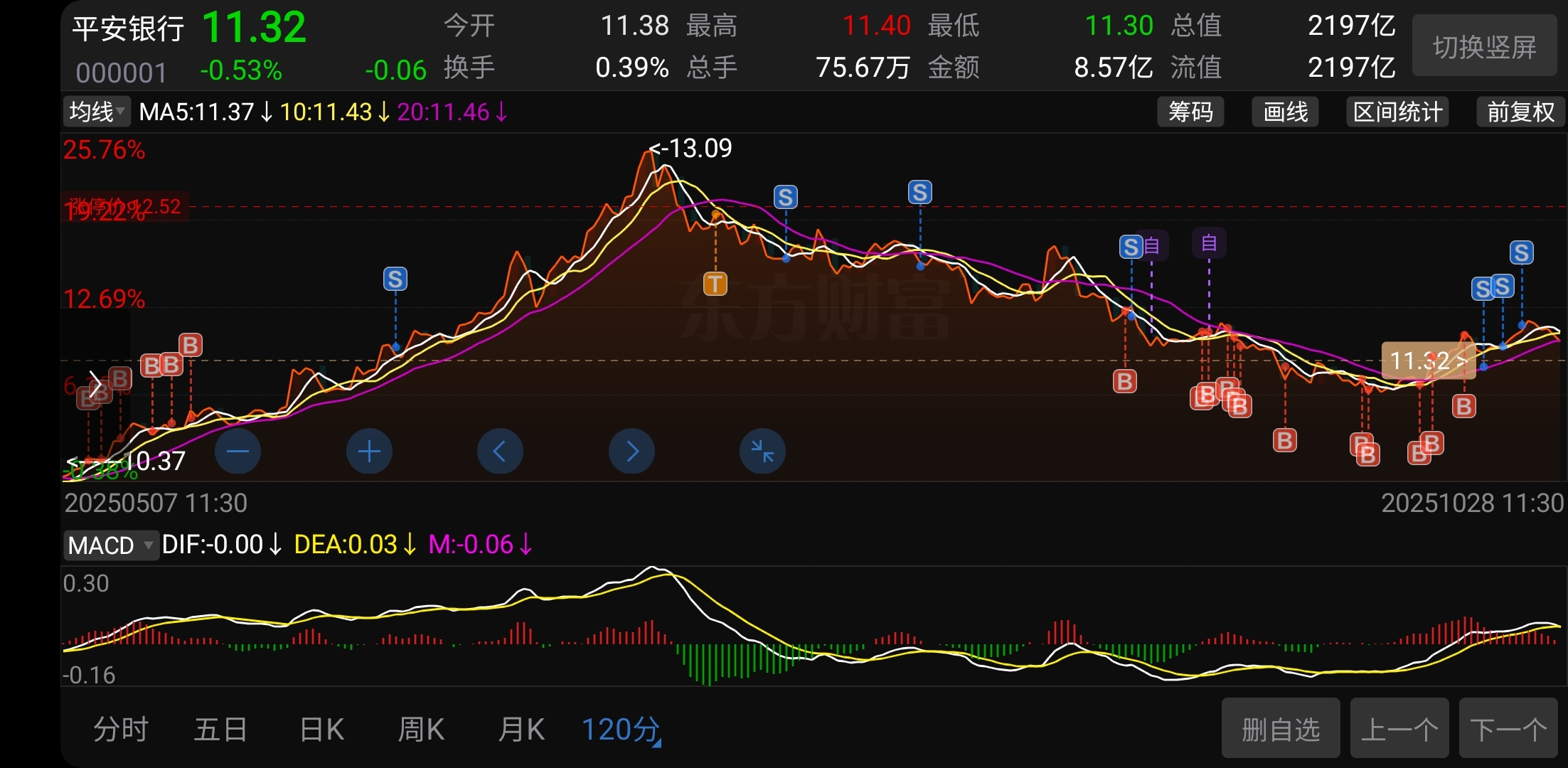This screenshot has width=1568, height=768.
Task: Click the purple 自 marker on chart
Action: coord(1209,244)
